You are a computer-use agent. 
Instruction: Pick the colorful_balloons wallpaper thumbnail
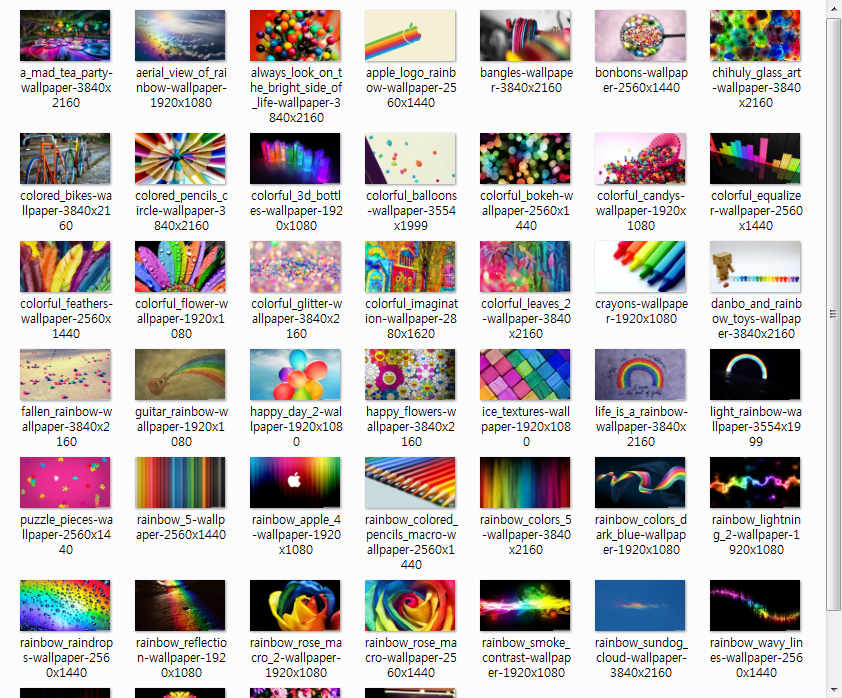[x=410, y=158]
